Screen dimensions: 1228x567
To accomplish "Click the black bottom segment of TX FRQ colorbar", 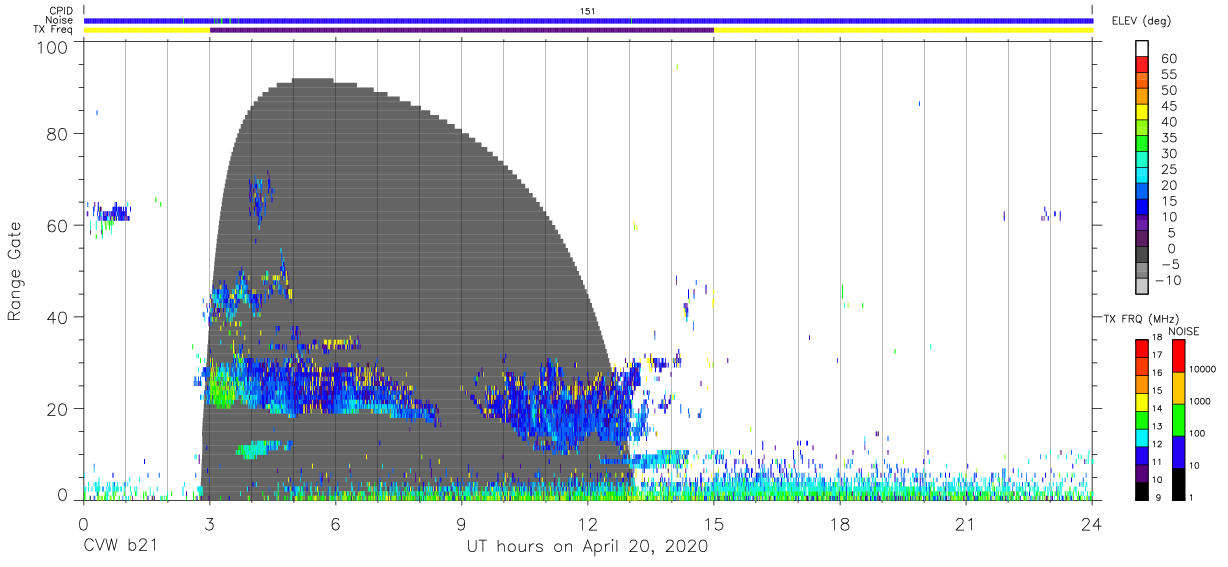I will [1141, 489].
